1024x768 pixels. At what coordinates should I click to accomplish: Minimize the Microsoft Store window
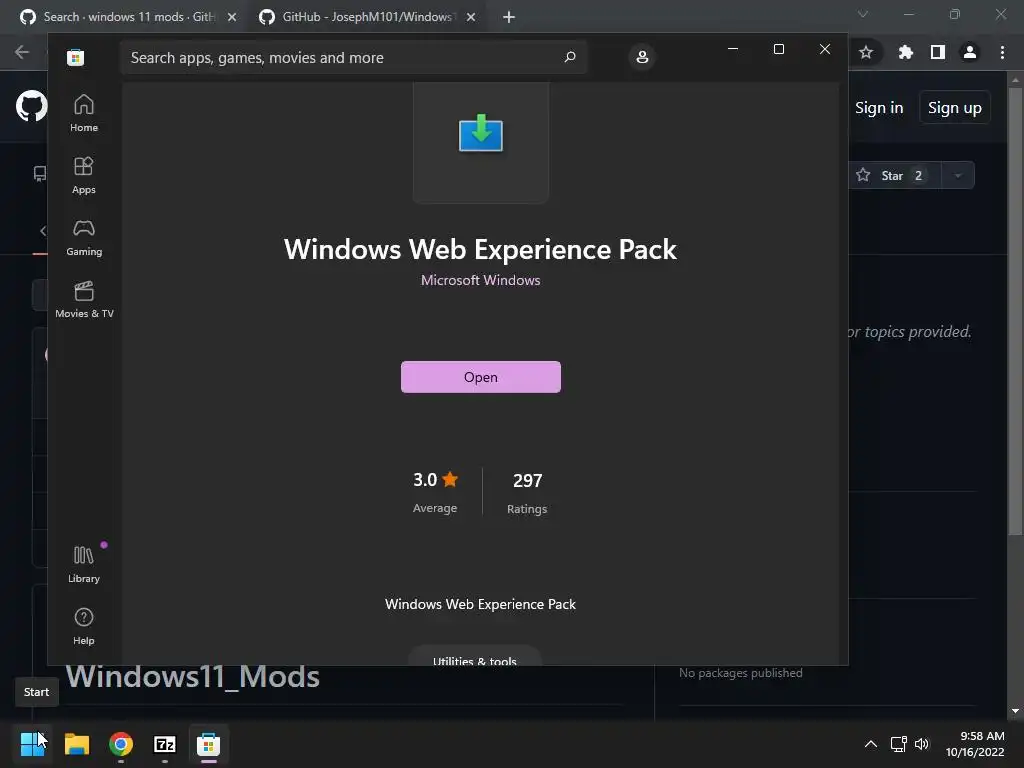733,49
